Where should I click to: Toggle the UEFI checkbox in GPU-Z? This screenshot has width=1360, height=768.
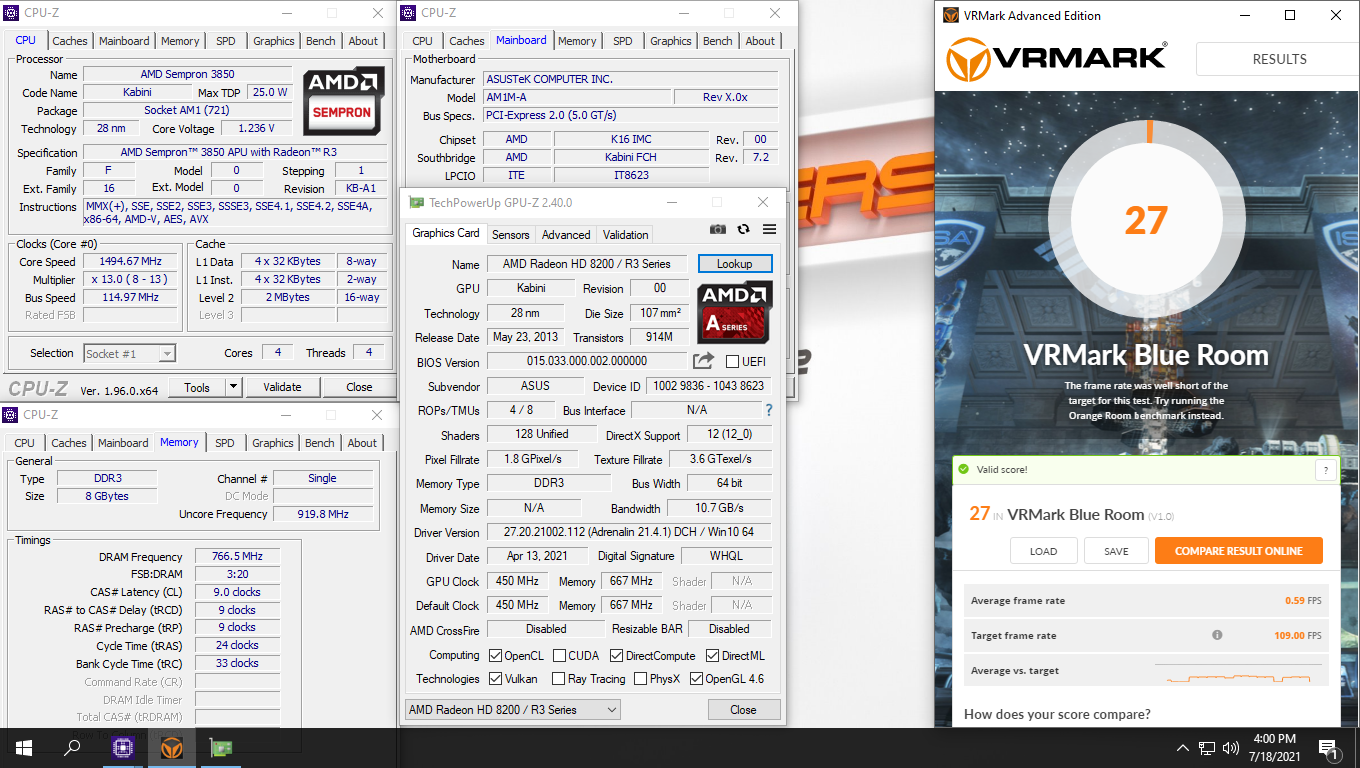732,362
